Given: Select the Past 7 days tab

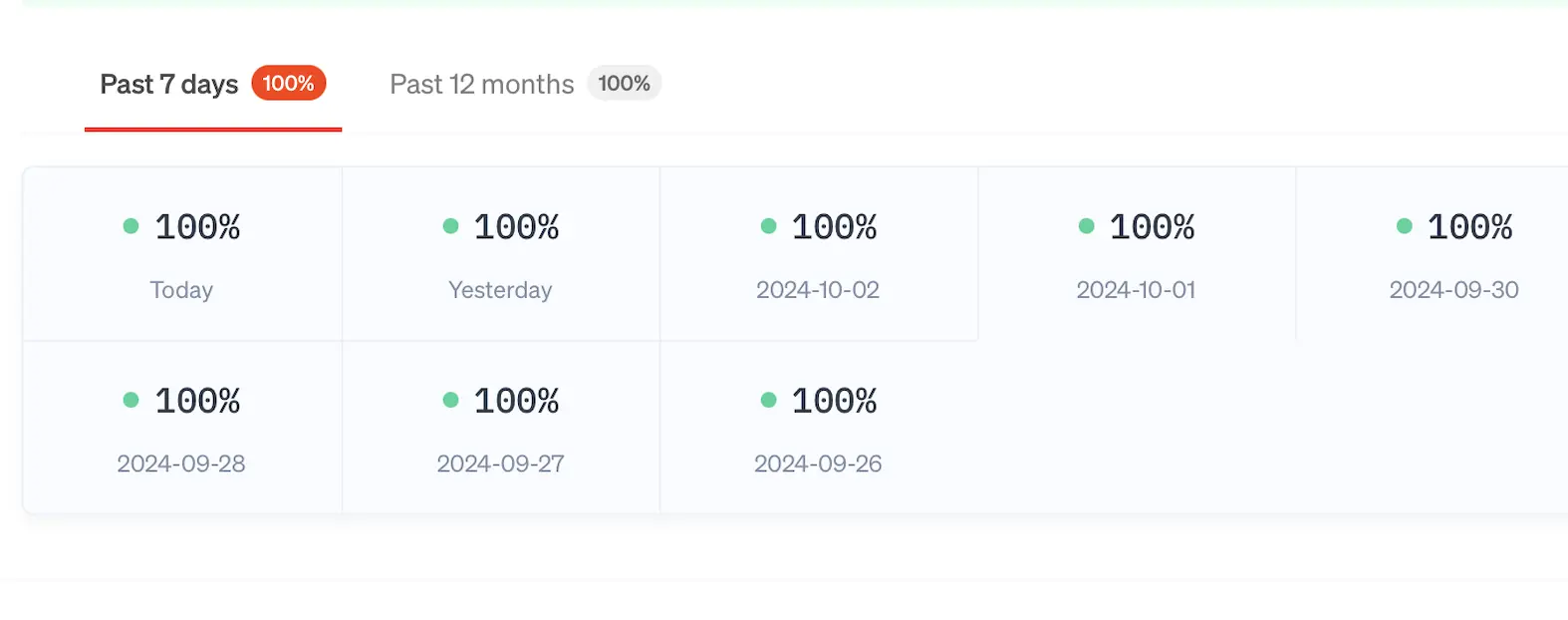Looking at the screenshot, I should coord(167,84).
